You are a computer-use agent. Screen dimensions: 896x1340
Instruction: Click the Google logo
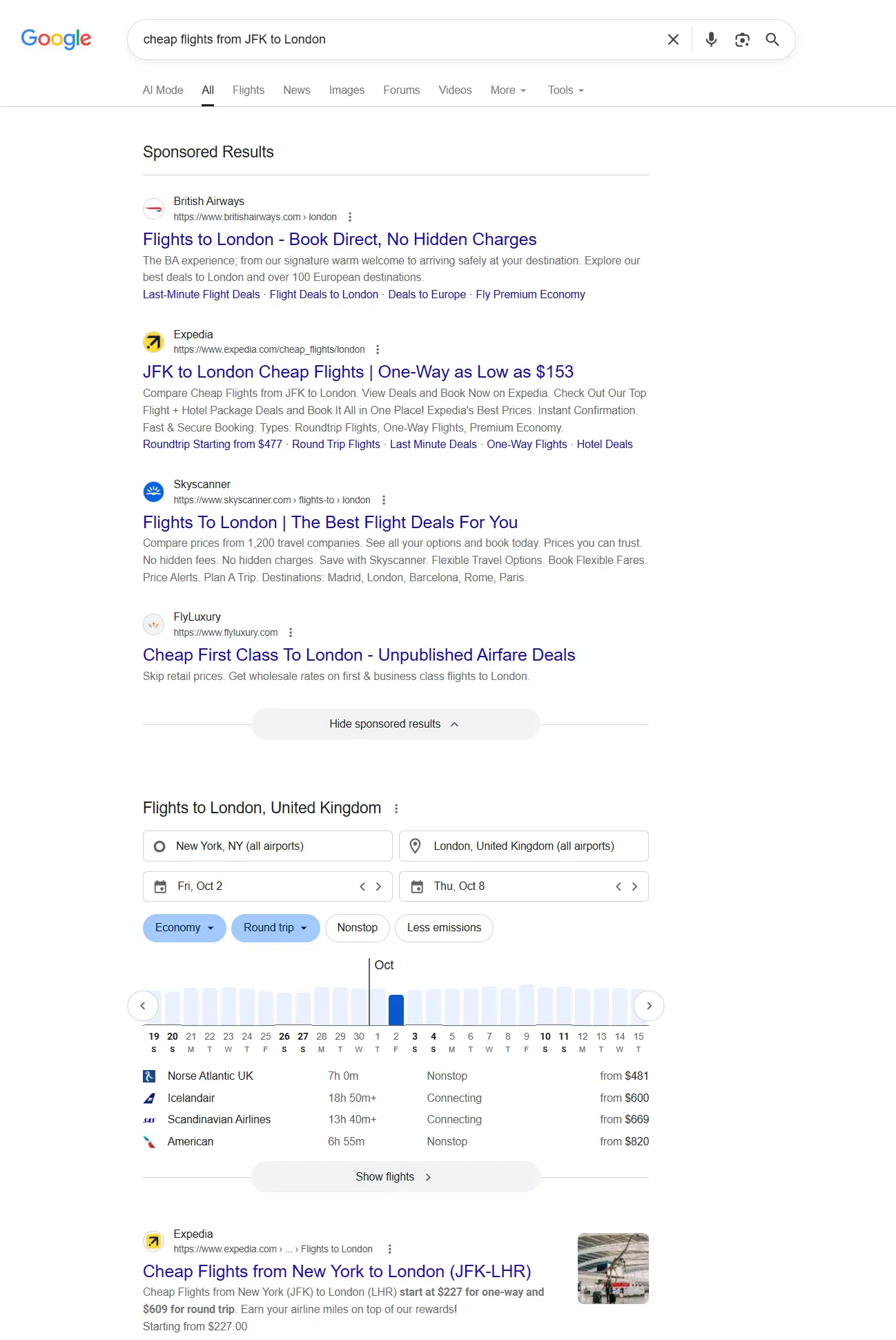pyautogui.click(x=56, y=39)
